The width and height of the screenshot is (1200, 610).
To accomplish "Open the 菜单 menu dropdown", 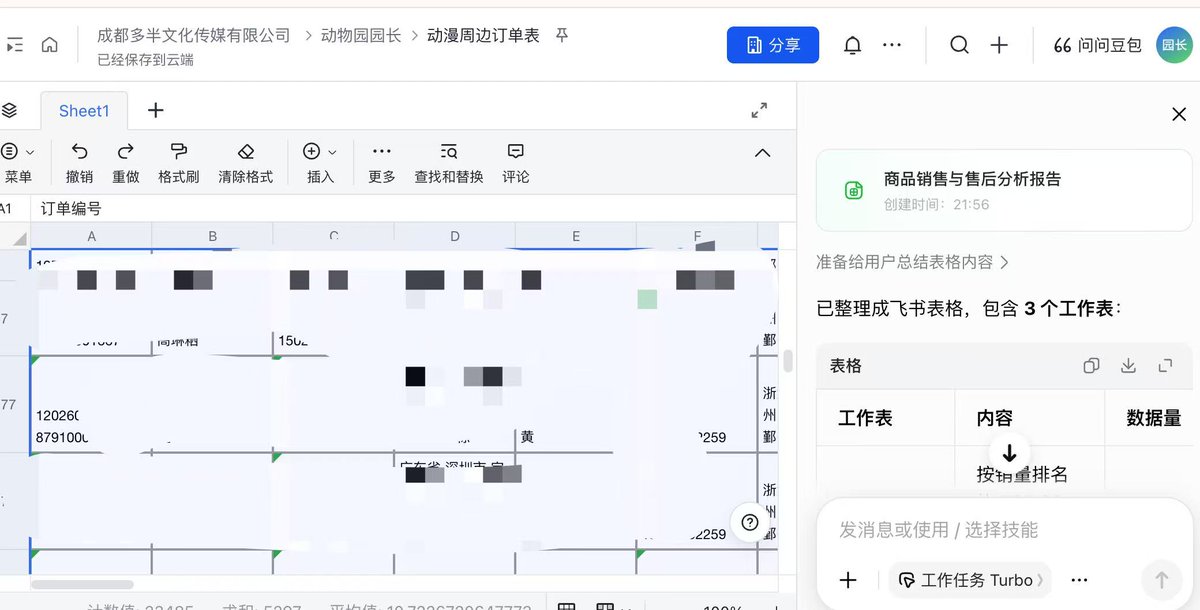I will pos(18,163).
